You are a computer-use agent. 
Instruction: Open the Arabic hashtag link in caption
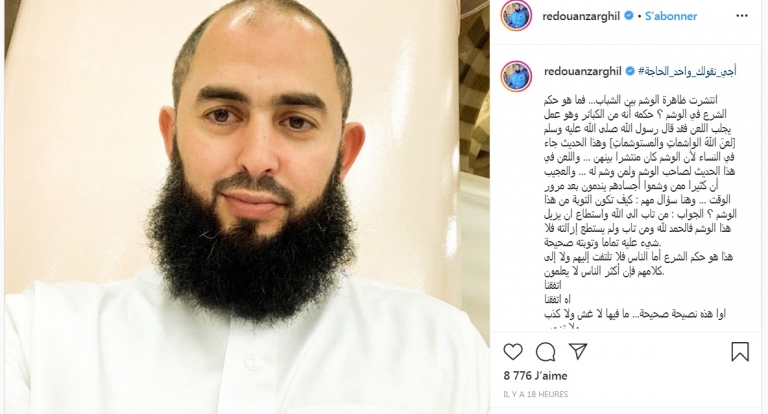tap(687, 71)
